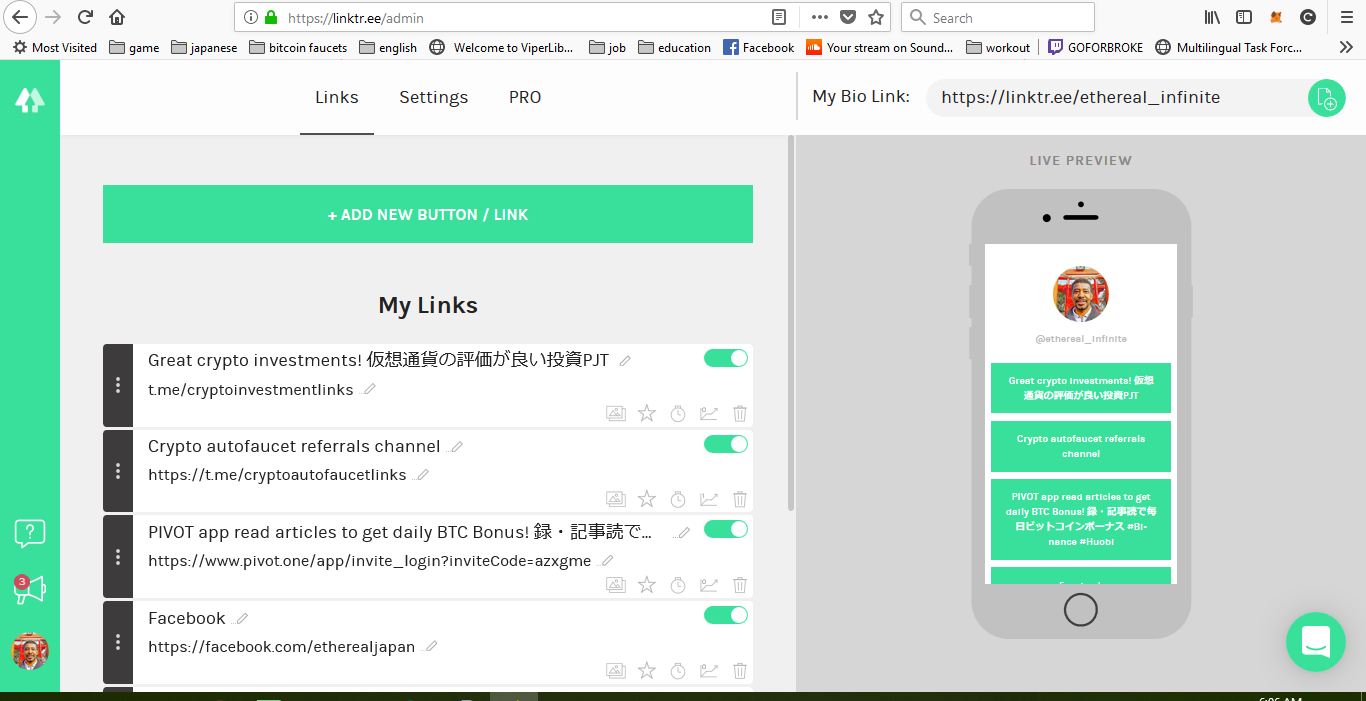The image size is (1366, 701).
Task: Edit the Facebook link title pencil
Action: click(241, 619)
